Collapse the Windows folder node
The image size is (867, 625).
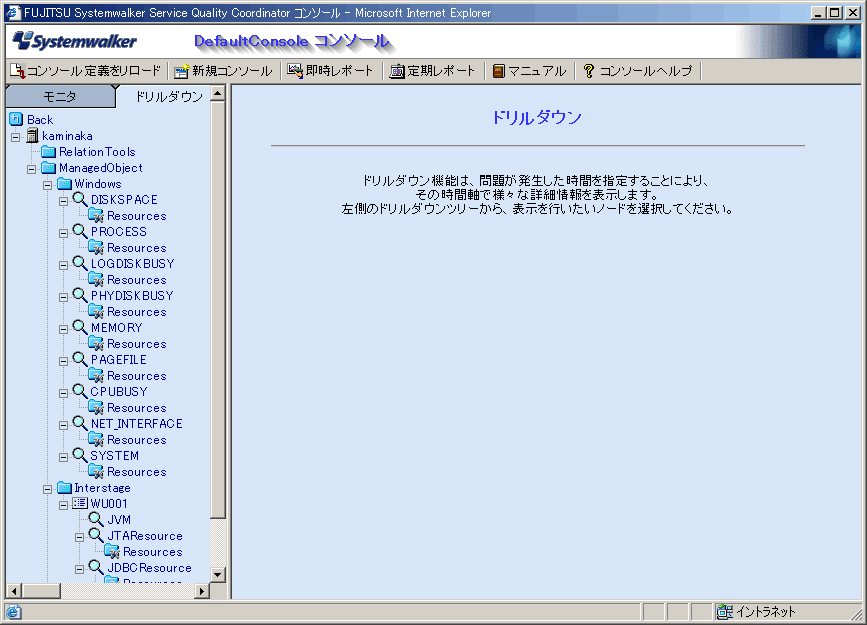click(x=48, y=185)
